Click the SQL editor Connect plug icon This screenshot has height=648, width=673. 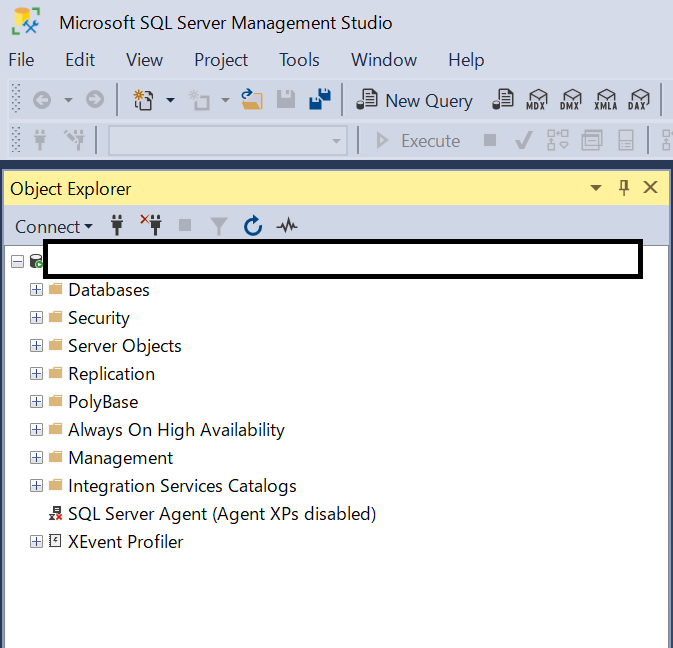point(40,140)
